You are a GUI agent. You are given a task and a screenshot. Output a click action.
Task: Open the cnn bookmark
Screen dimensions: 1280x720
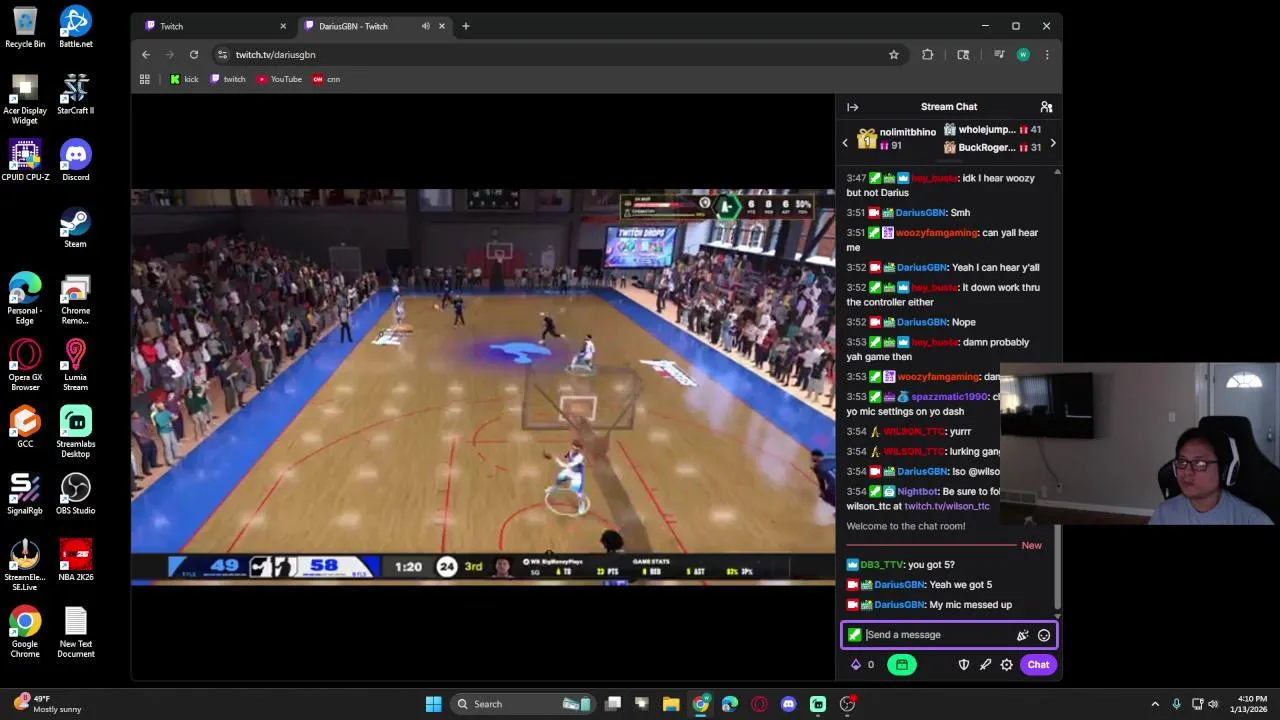pos(327,79)
